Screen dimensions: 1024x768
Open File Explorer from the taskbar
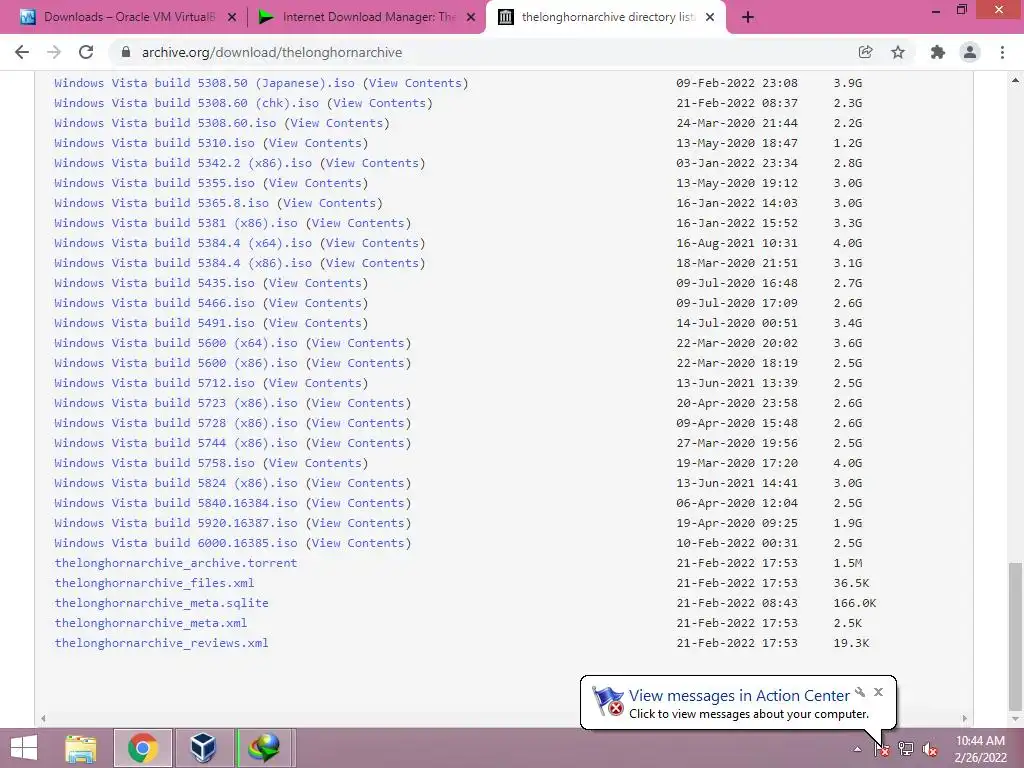point(81,748)
